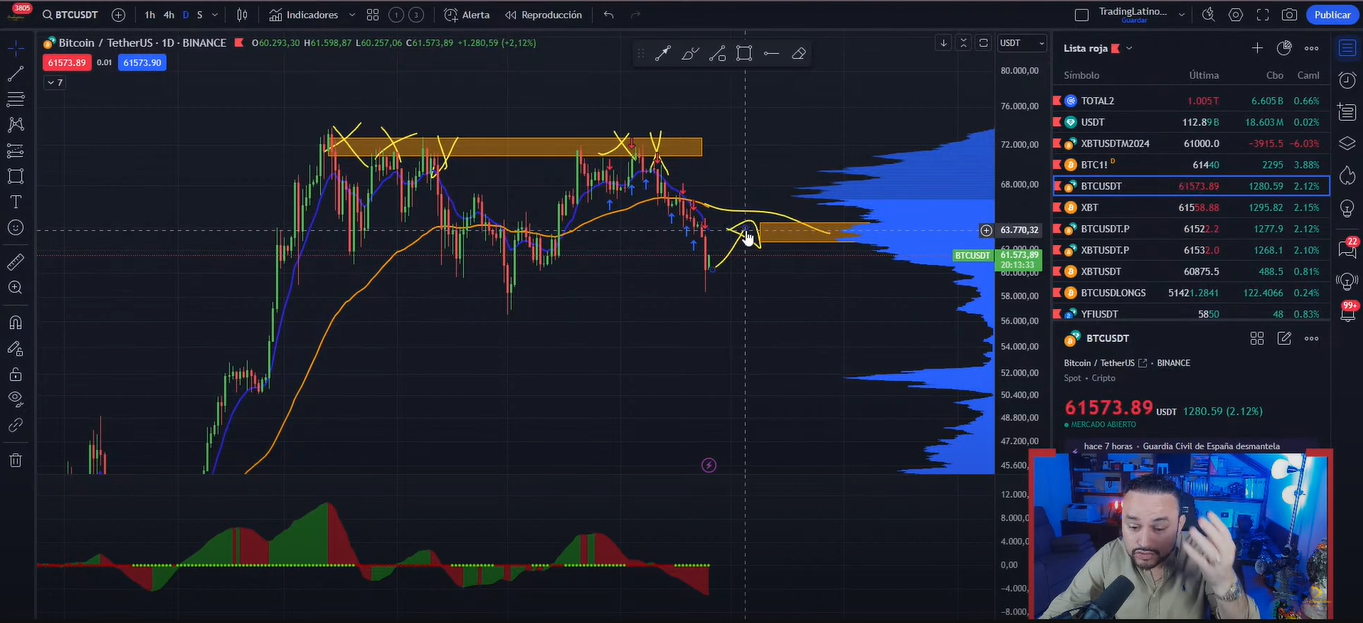Open symbol details more options menu
This screenshot has width=1363, height=623.
[1311, 339]
